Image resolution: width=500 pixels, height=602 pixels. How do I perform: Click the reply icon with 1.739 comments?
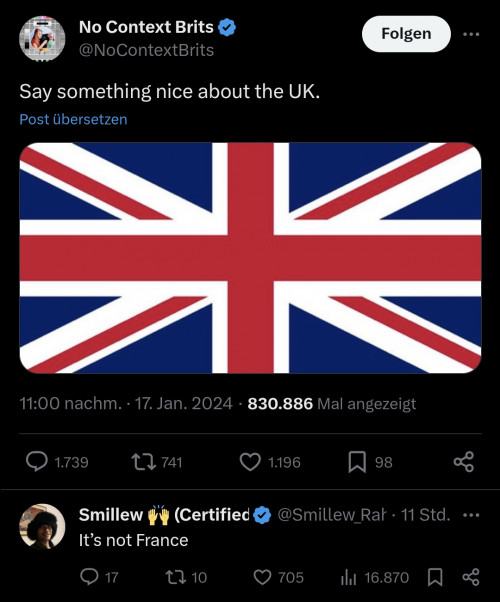tap(37, 462)
